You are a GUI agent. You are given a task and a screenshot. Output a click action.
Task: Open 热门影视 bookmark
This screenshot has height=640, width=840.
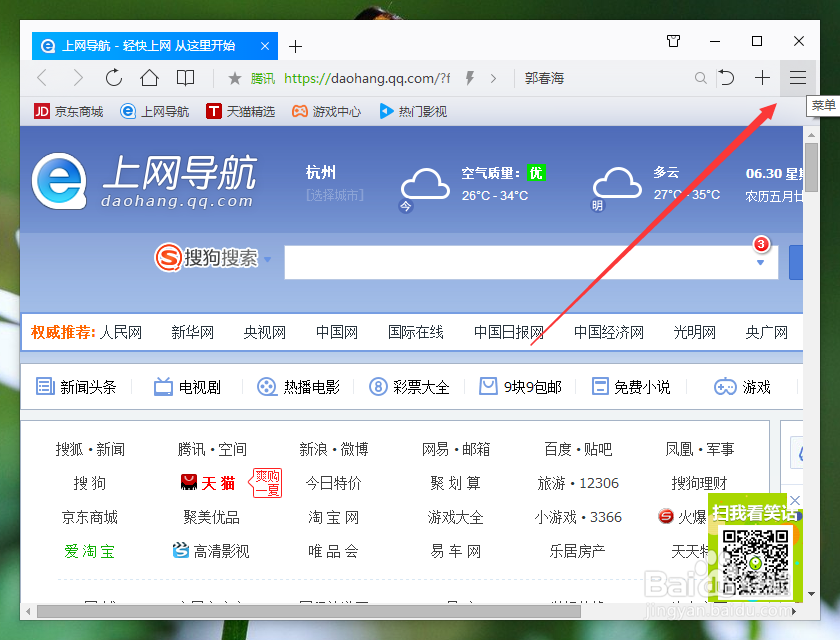413,111
